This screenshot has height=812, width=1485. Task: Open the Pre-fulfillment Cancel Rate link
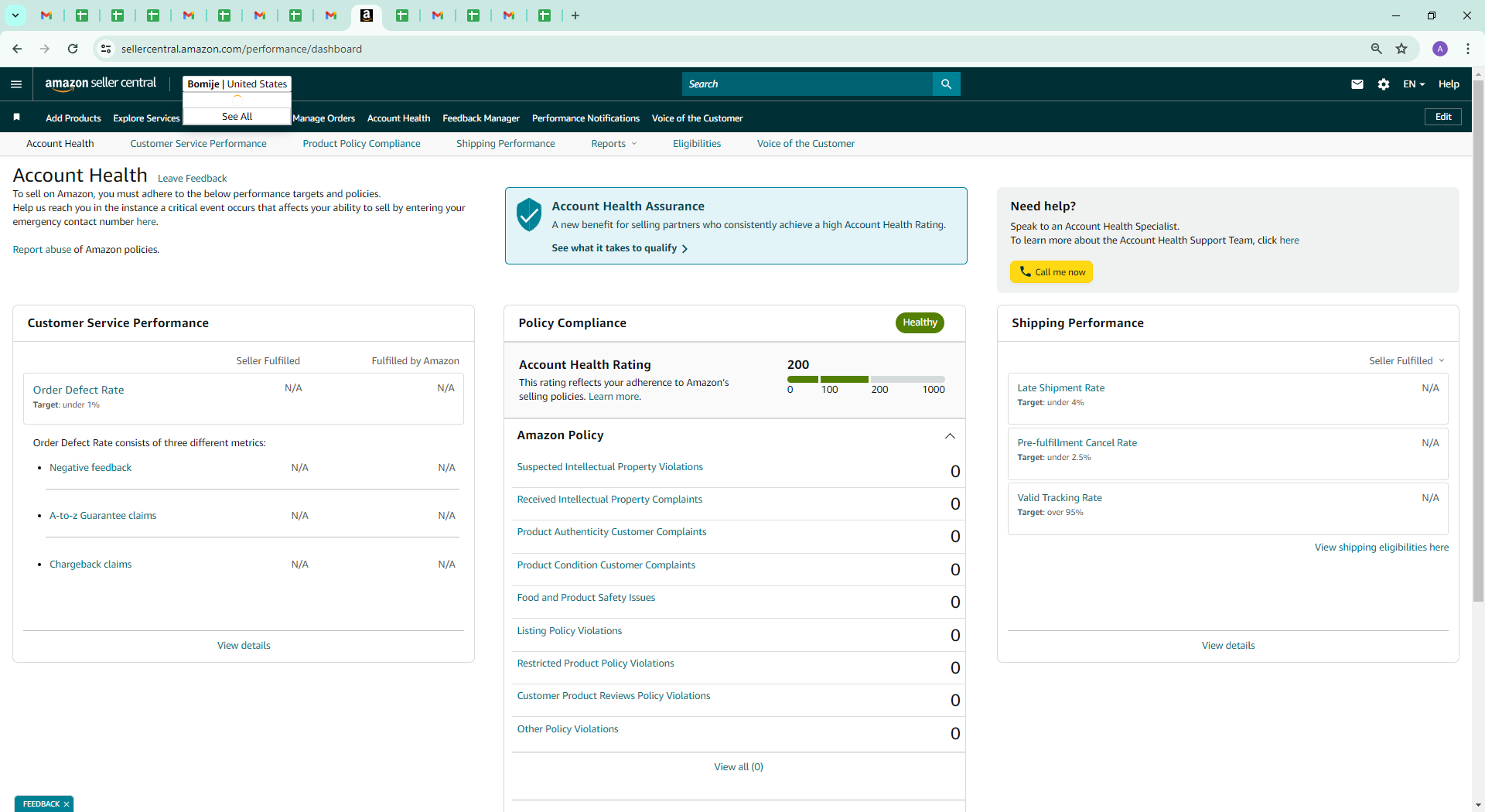(1077, 443)
